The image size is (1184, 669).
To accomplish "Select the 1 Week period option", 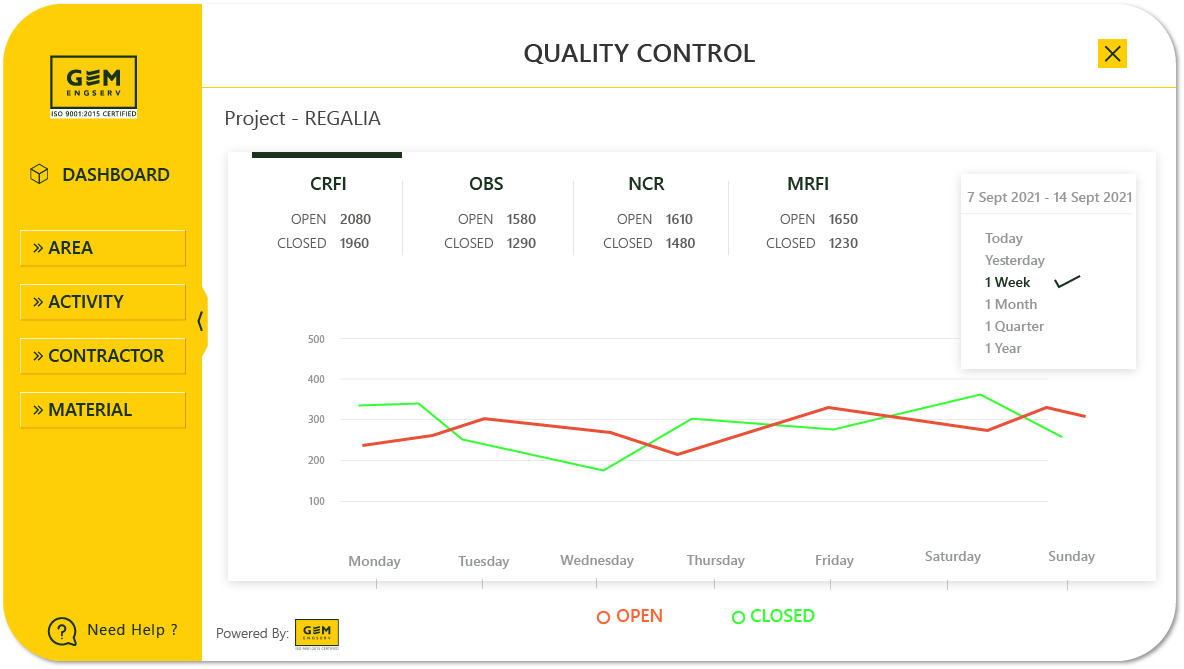I will point(1007,282).
